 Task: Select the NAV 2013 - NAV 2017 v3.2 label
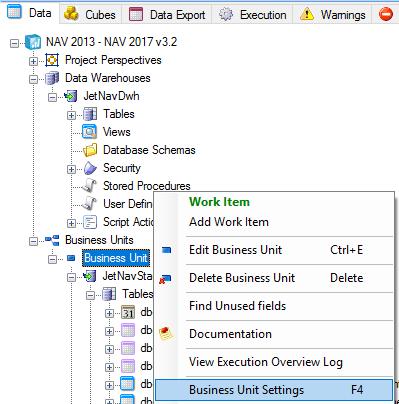[111, 42]
